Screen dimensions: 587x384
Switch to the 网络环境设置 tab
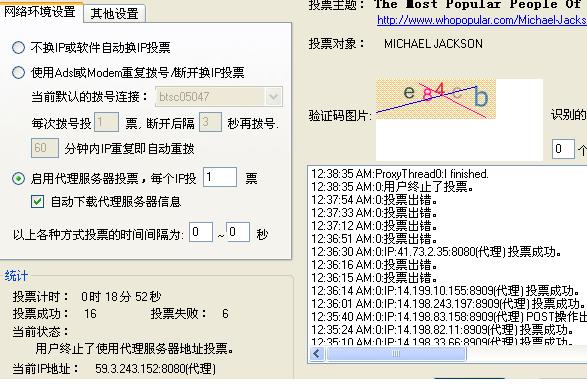(x=40, y=12)
